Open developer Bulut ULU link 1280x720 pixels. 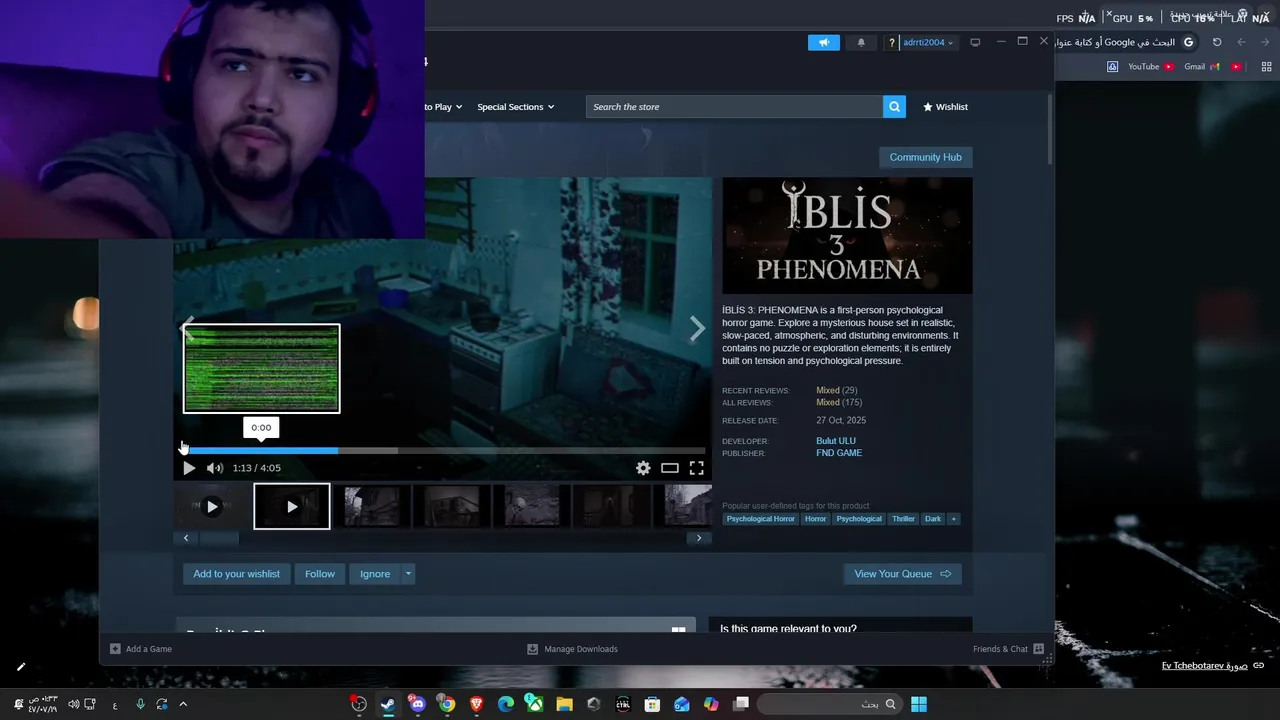tap(836, 441)
